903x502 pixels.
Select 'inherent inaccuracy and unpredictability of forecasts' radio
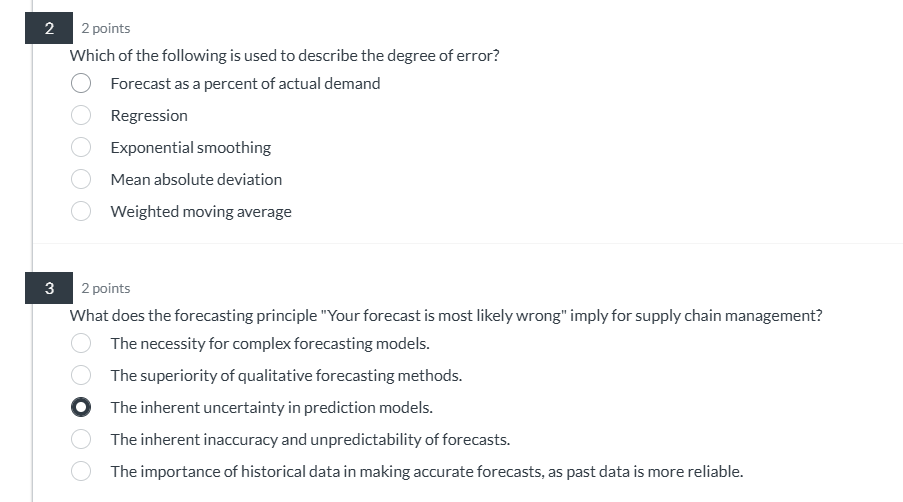[81, 439]
